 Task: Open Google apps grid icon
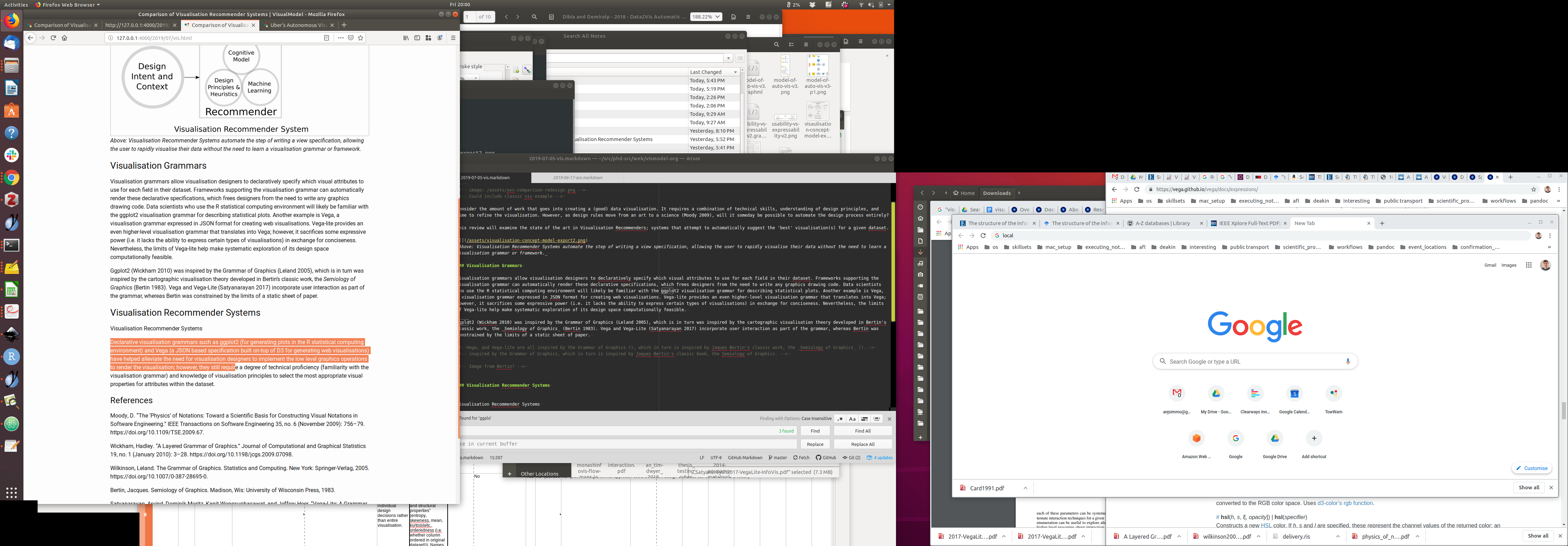(1528, 265)
